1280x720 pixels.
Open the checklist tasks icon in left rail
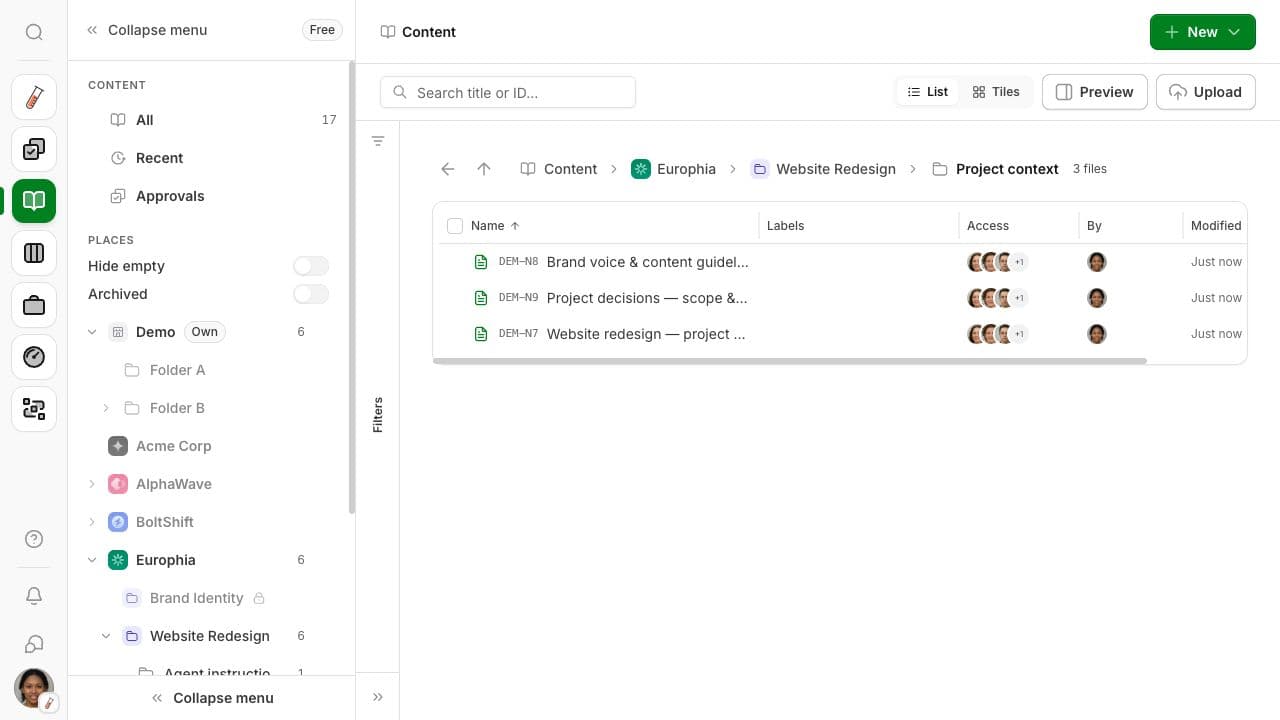click(x=34, y=149)
